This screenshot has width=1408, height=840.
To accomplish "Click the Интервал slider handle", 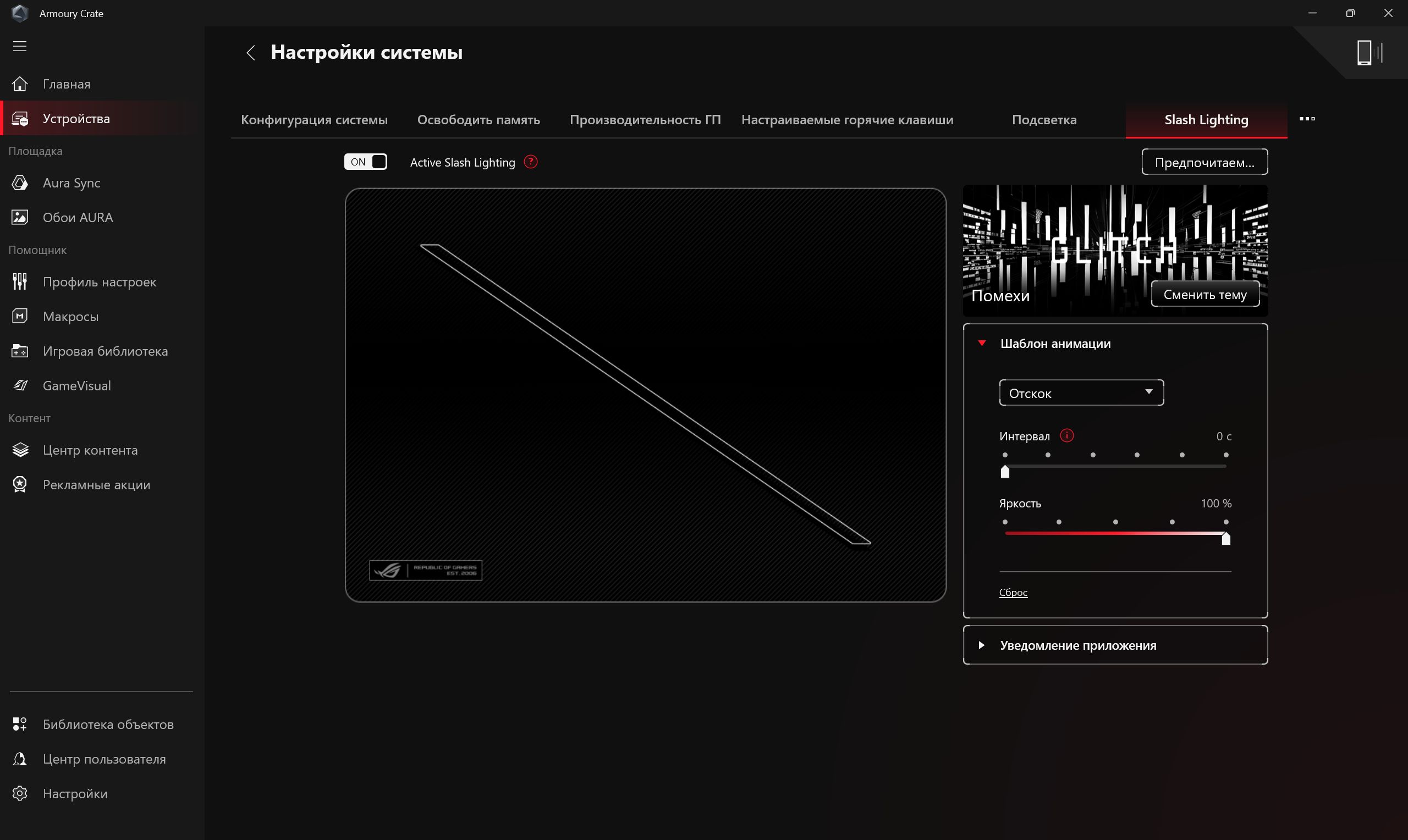I will pos(1005,471).
